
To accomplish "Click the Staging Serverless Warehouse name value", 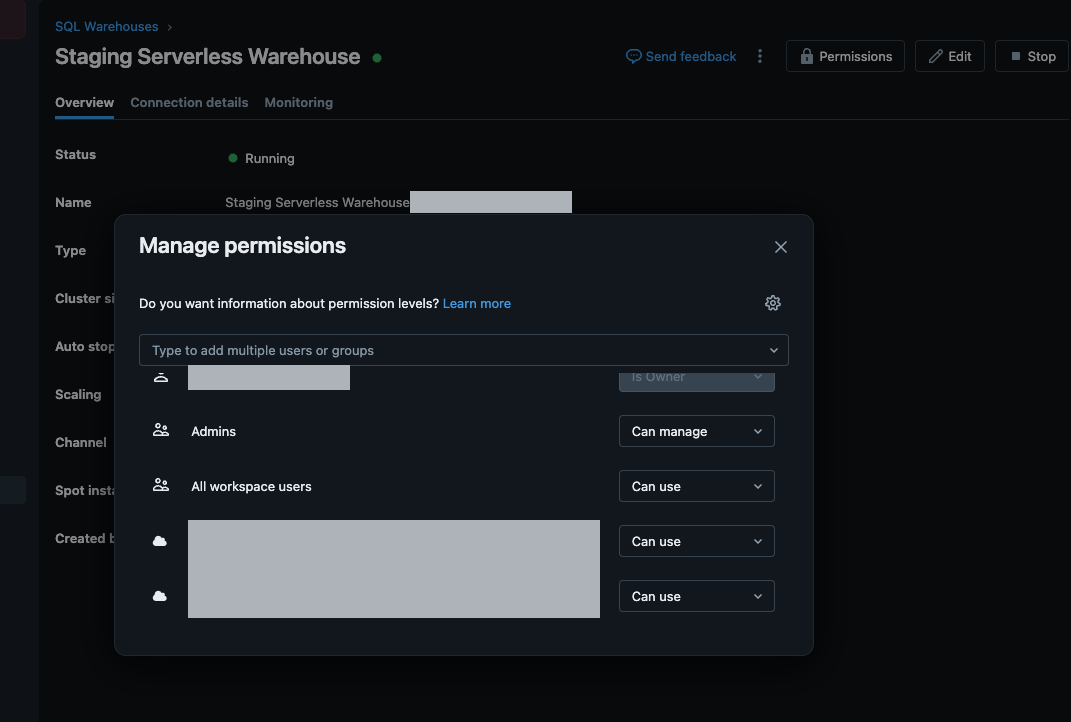I will [317, 202].
